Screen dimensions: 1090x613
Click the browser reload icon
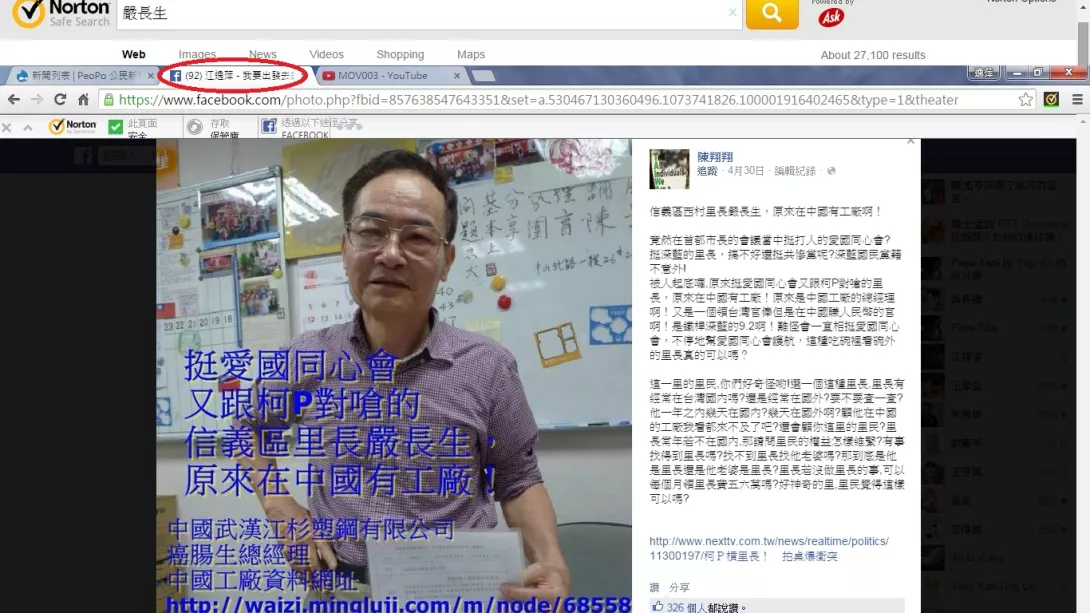tap(60, 99)
